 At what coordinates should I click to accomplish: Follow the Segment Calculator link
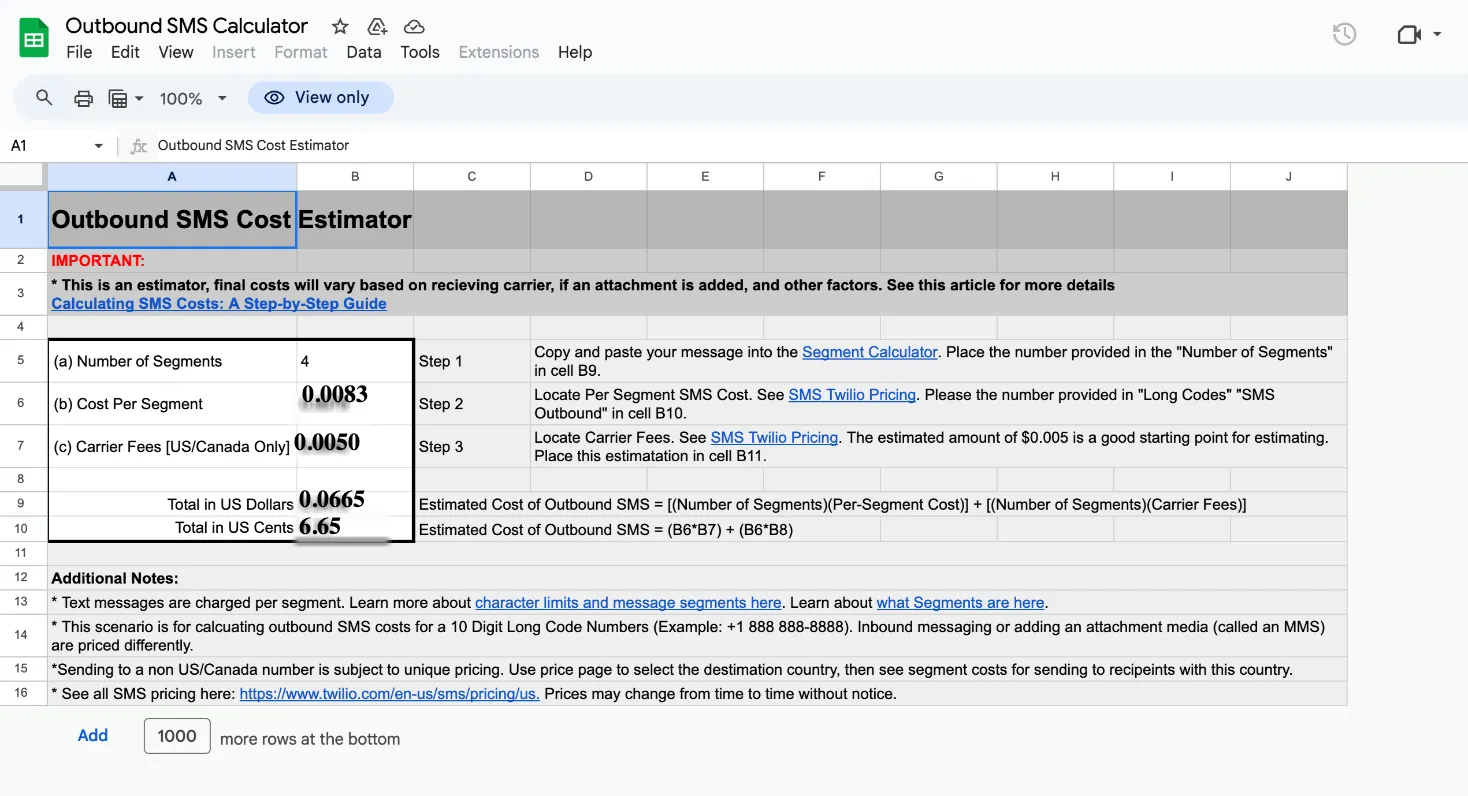[x=870, y=352]
